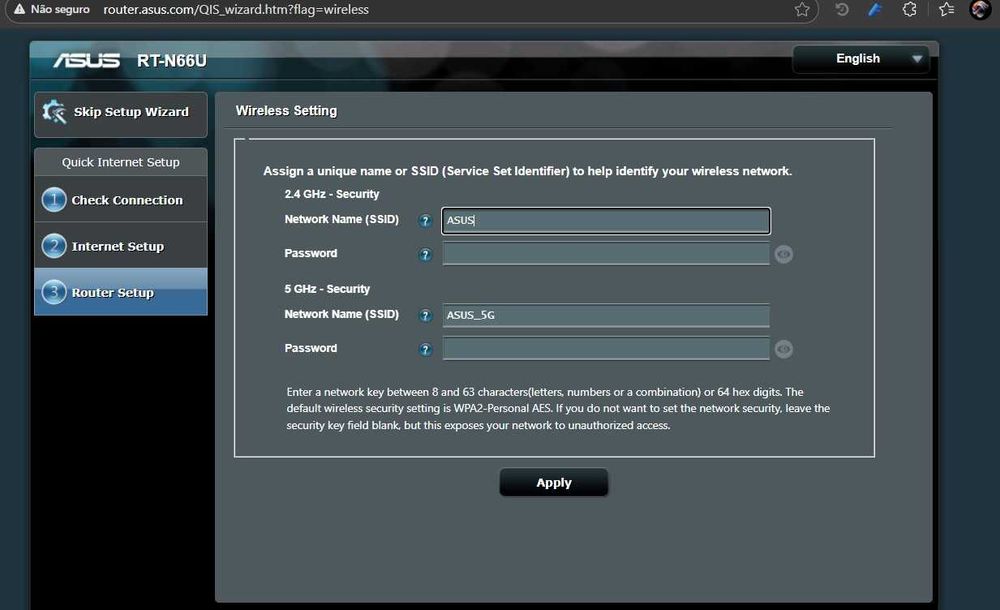The height and width of the screenshot is (610, 1000).
Task: Open help for 2.4 GHz Network Name
Action: coord(425,221)
